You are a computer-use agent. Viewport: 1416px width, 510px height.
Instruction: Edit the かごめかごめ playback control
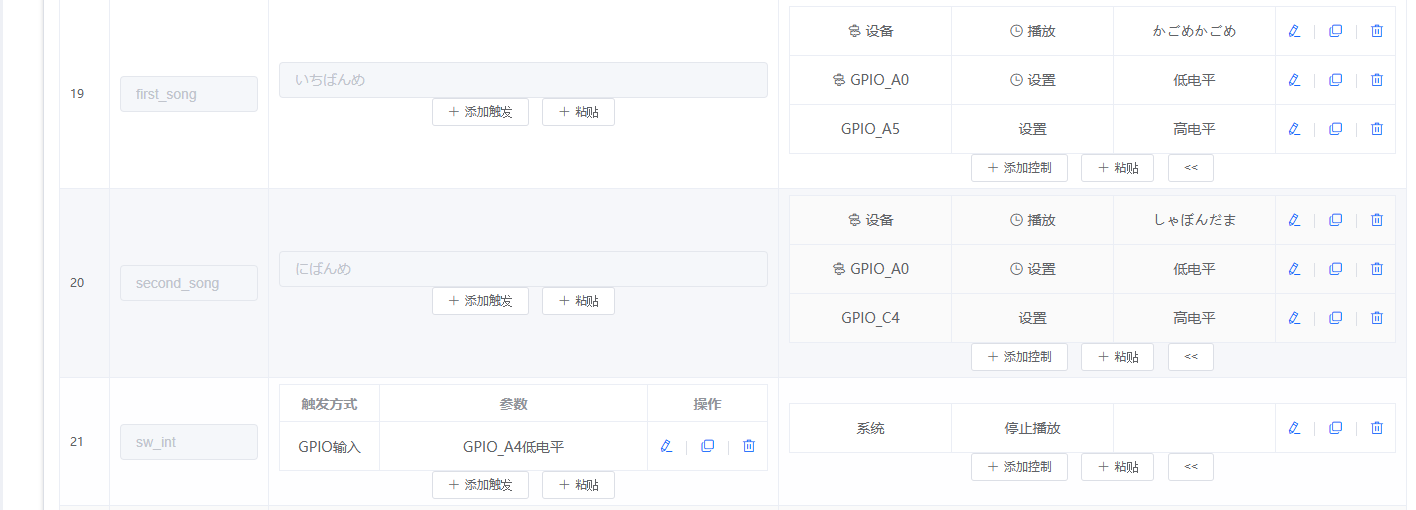click(x=1294, y=31)
